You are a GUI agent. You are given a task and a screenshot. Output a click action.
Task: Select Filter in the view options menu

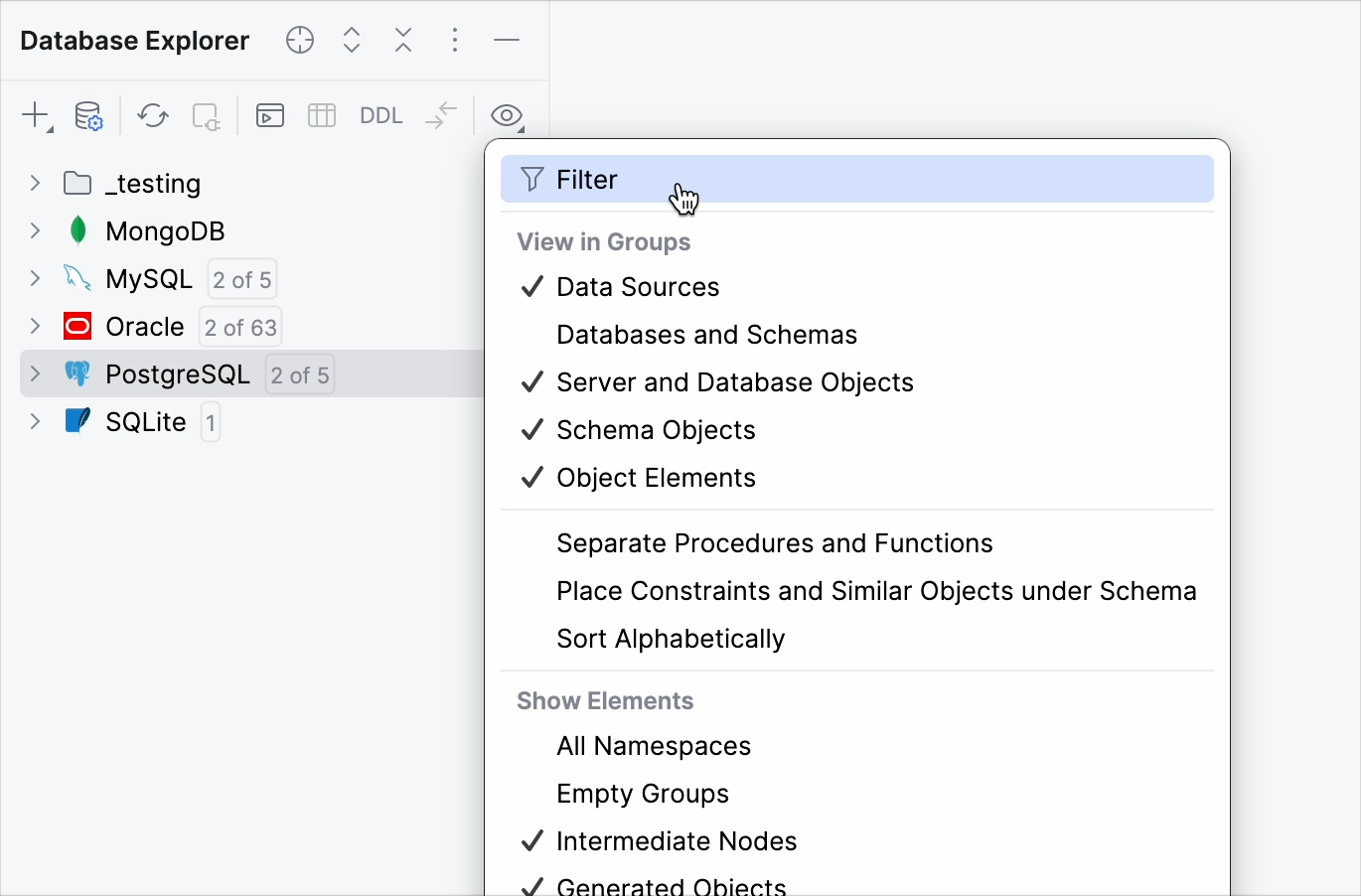tap(586, 180)
